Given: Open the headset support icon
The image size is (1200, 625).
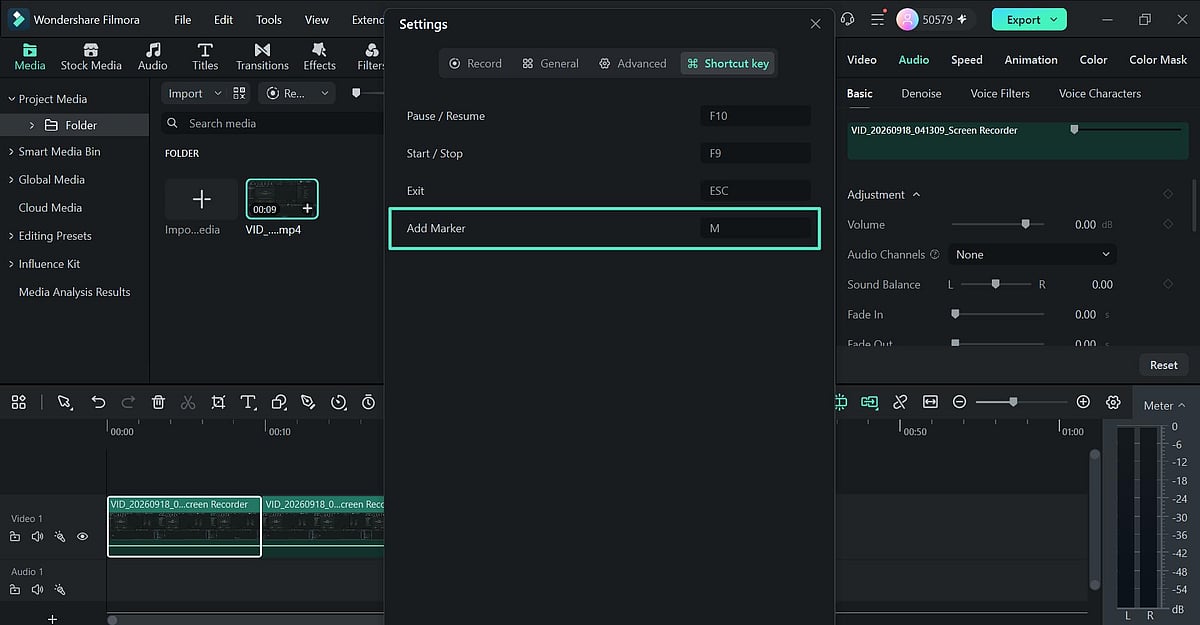Looking at the screenshot, I should pos(848,19).
